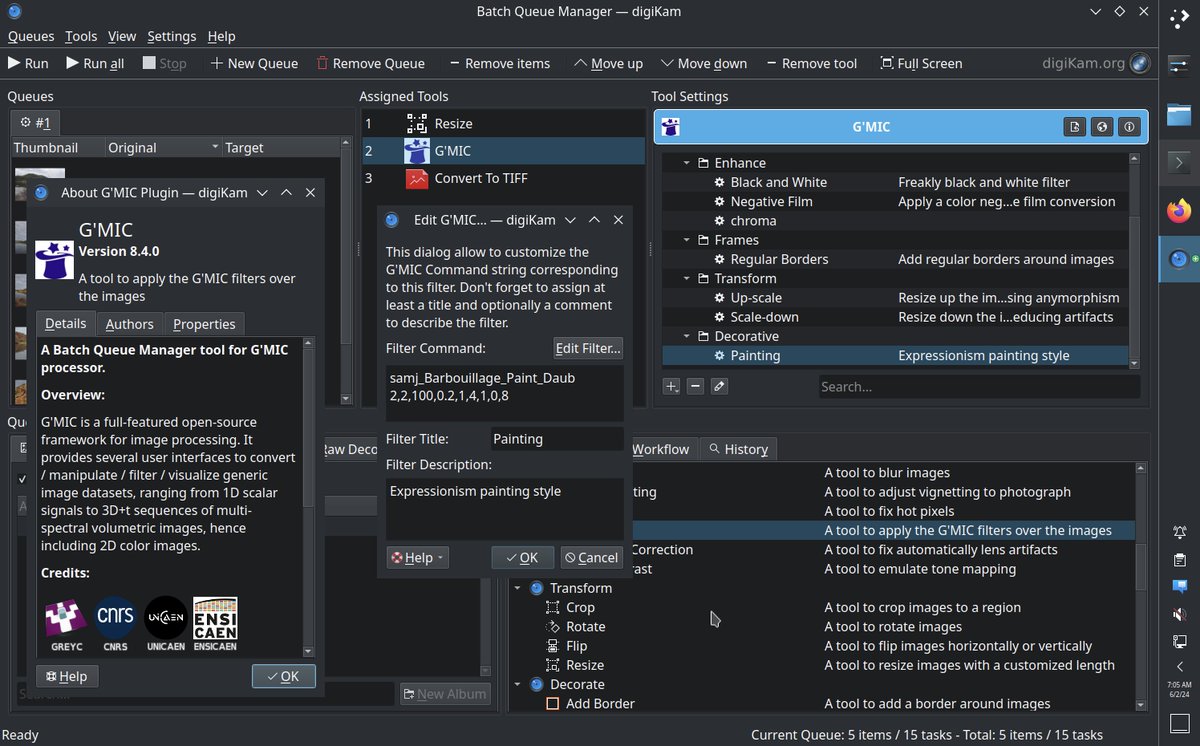Click the Run toolbar button

[28, 63]
